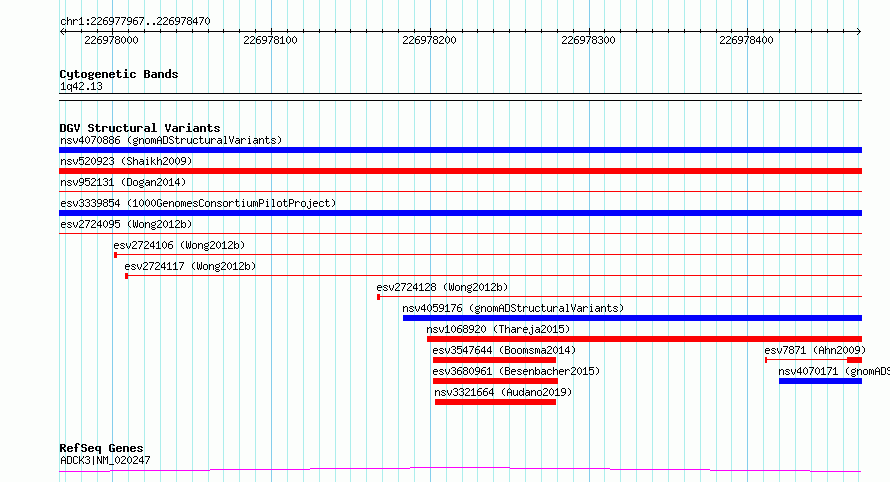Open esv2724095 (Wong2012b) variant label
The height and width of the screenshot is (482, 890).
pos(126,224)
